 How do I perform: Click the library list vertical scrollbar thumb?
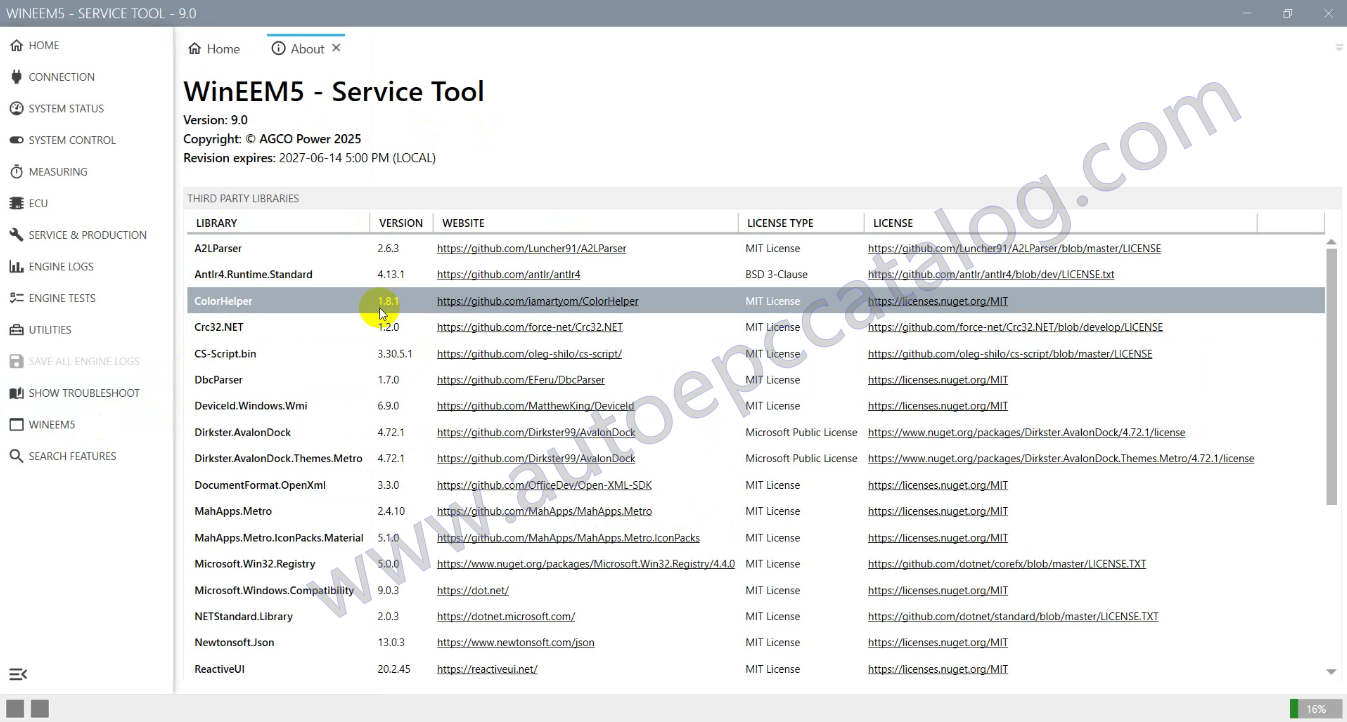click(1331, 377)
